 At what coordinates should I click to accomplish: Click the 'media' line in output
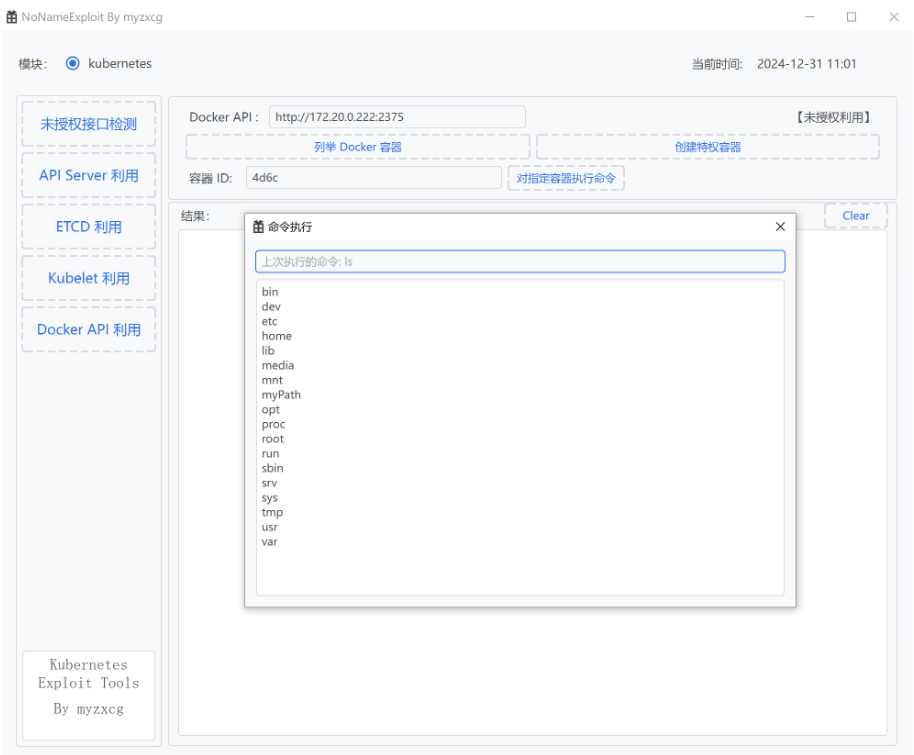tap(277, 365)
